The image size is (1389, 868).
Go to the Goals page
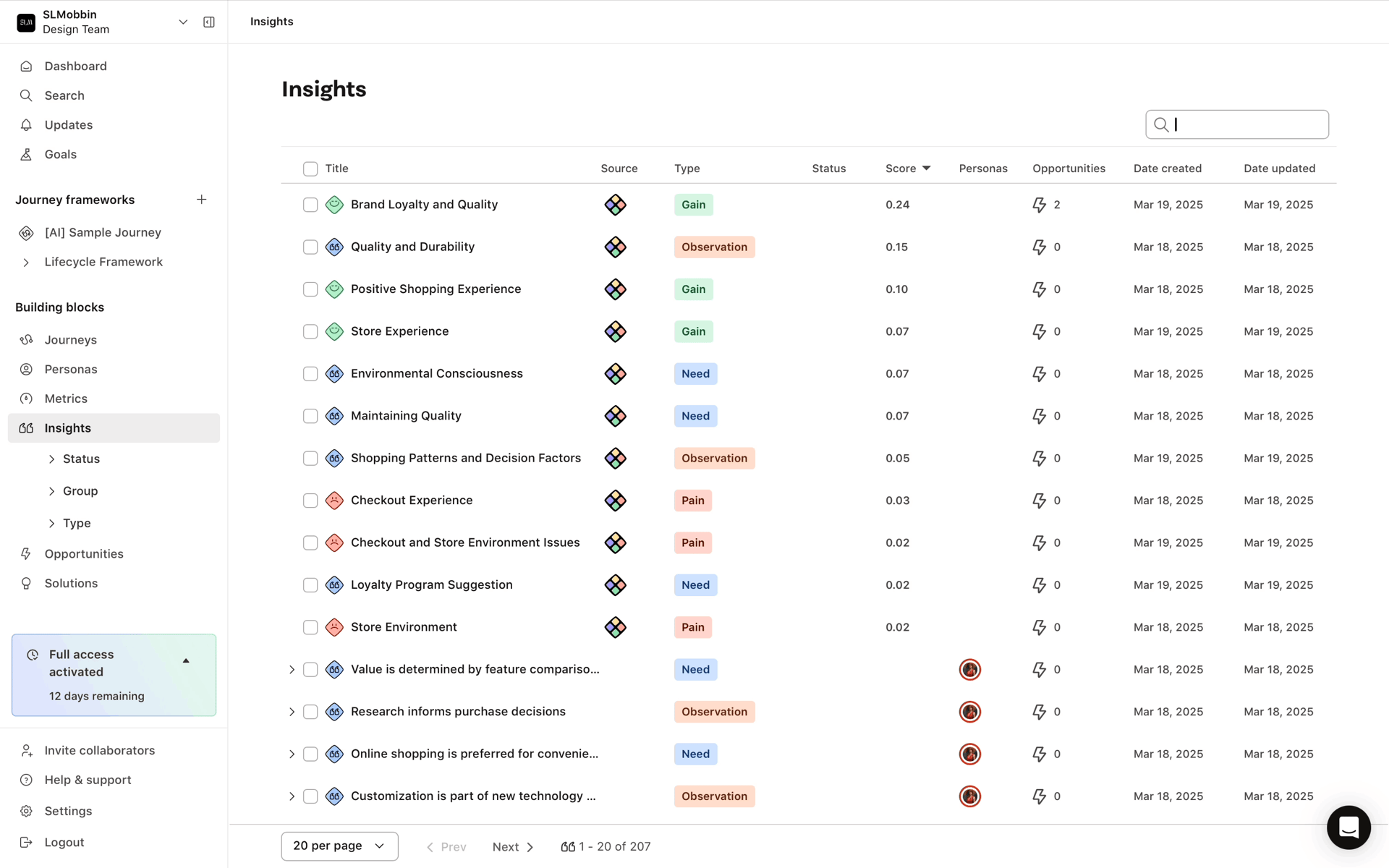[x=60, y=154]
